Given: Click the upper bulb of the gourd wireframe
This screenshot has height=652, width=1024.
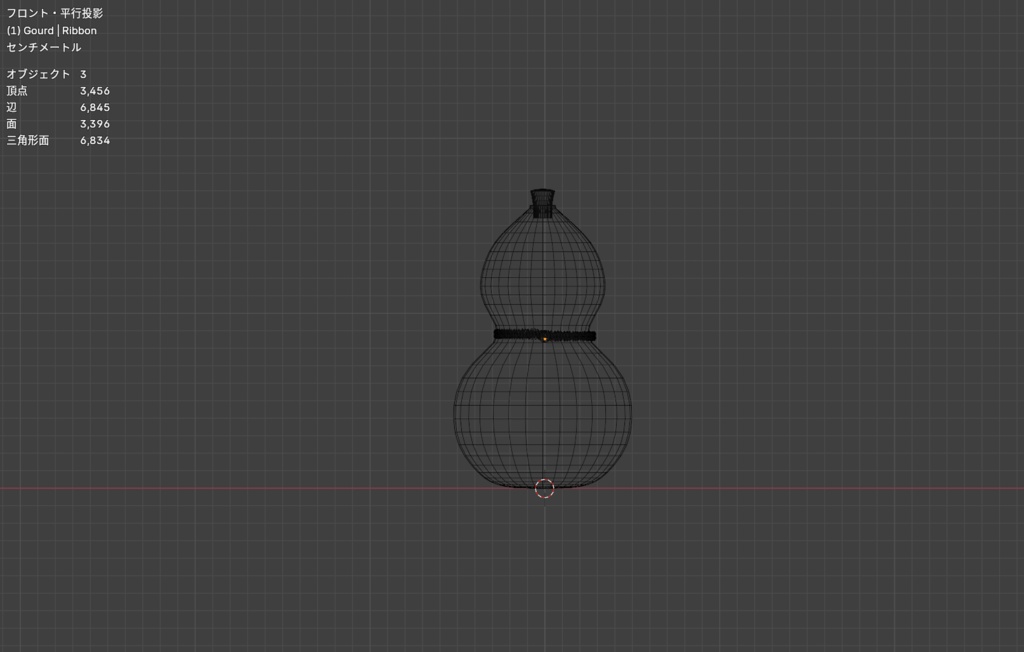Looking at the screenshot, I should tap(543, 268).
